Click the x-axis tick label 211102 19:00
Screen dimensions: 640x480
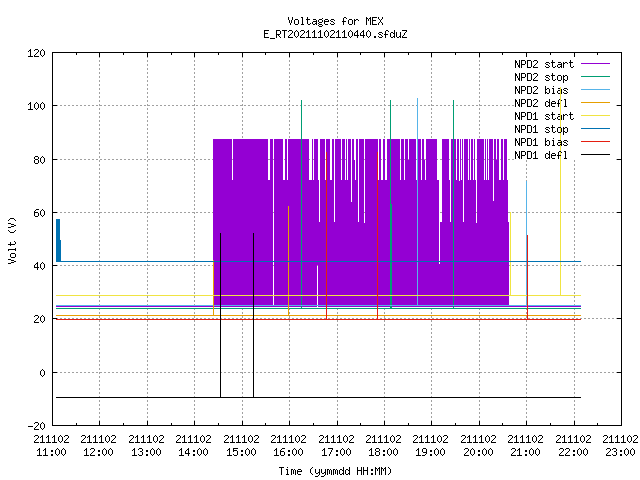(x=431, y=446)
